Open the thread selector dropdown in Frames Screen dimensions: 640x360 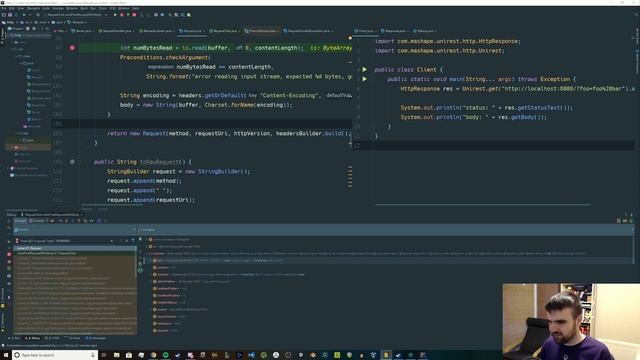pyautogui.click(x=64, y=241)
